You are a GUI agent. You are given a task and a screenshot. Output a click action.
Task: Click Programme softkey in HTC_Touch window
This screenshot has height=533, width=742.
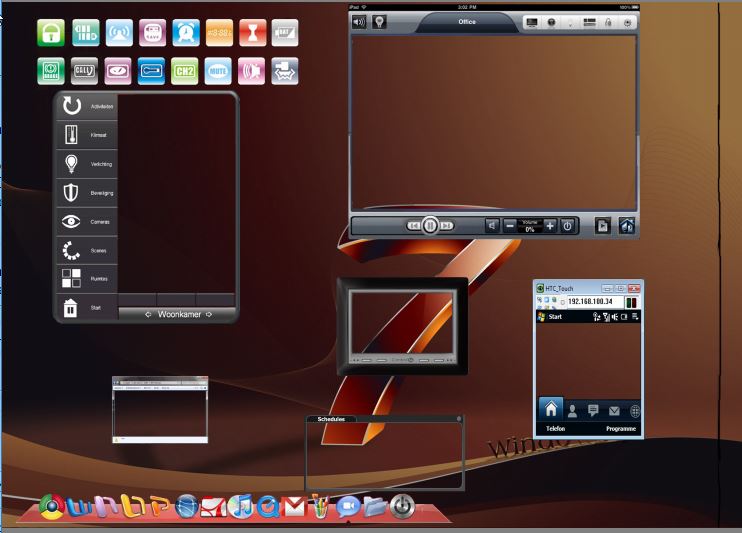(x=621, y=428)
